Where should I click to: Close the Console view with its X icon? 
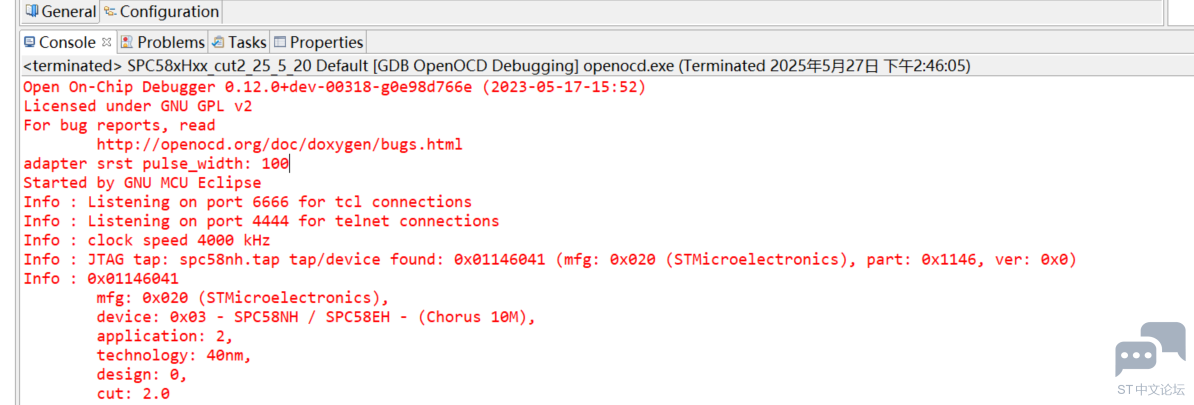point(107,42)
